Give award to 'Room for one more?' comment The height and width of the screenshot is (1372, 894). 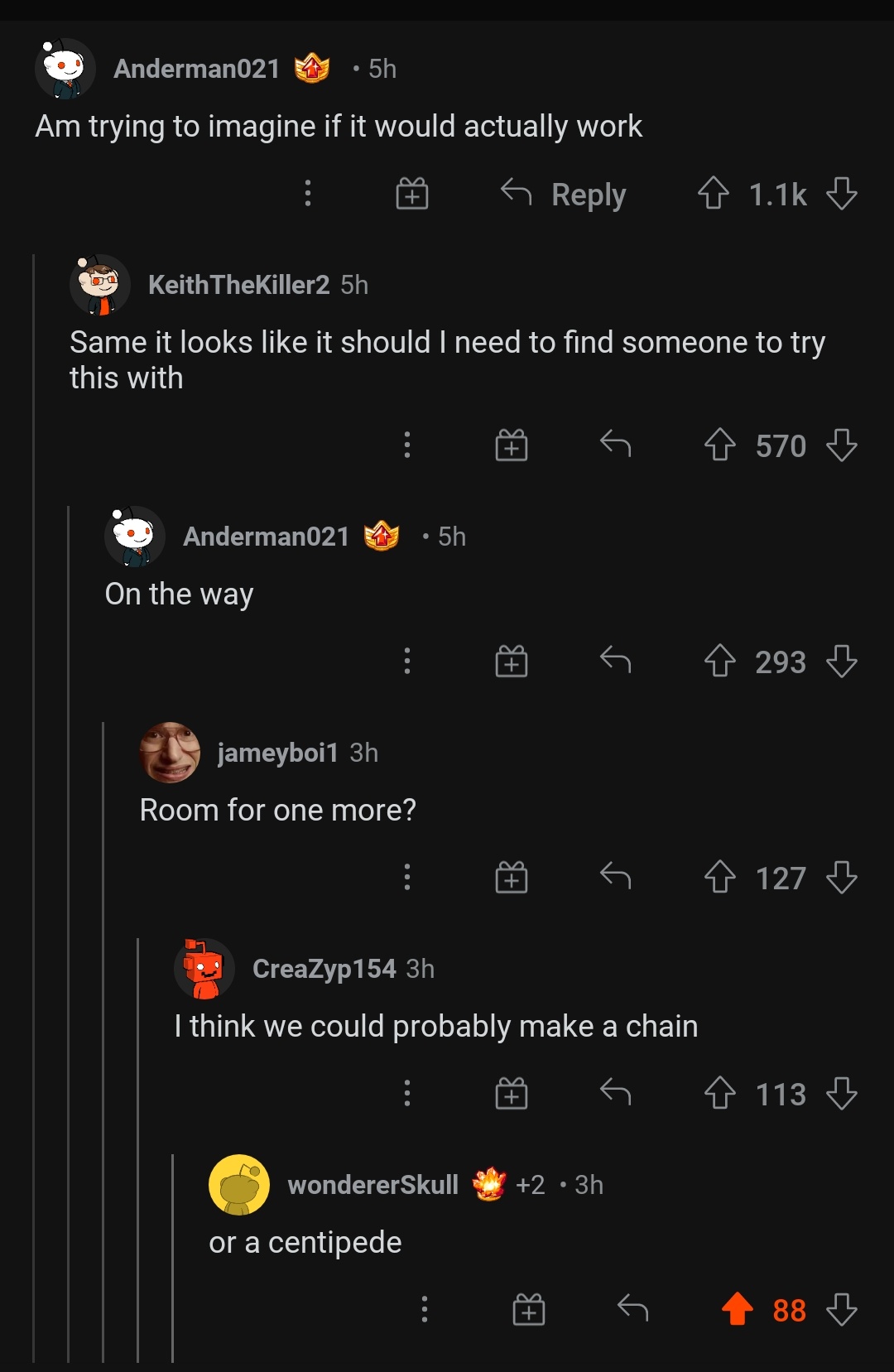[x=512, y=878]
